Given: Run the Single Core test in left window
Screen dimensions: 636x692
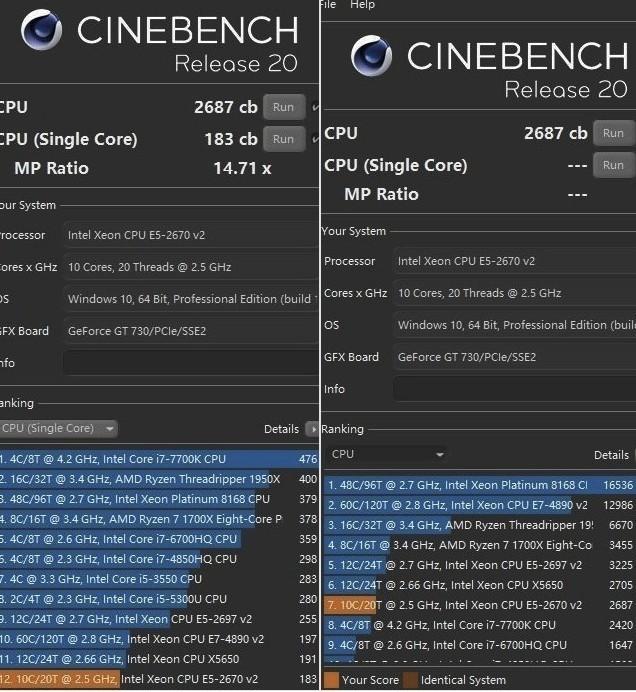Looking at the screenshot, I should (x=283, y=139).
